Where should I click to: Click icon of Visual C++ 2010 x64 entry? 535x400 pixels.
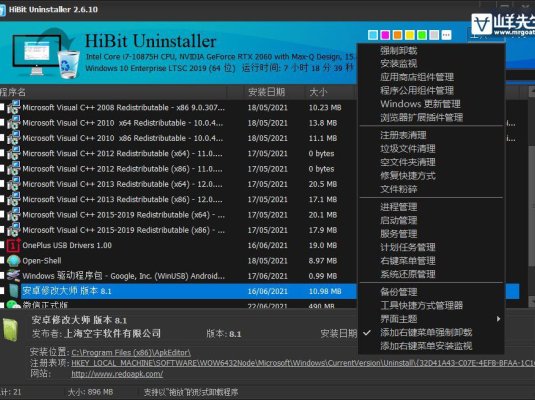click(14, 123)
